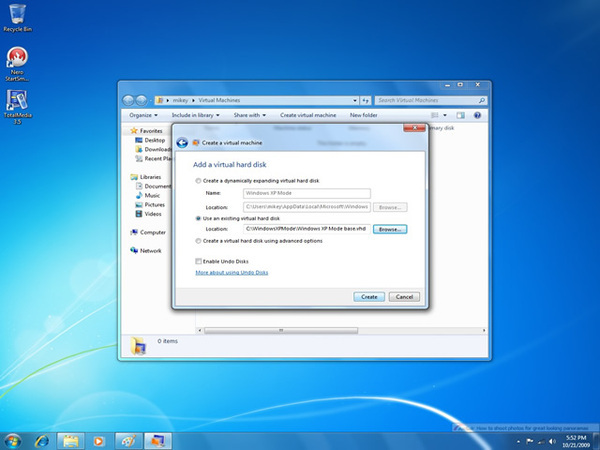The image size is (600, 450).
Task: Open the 'Share with' dropdown
Action: (249, 115)
